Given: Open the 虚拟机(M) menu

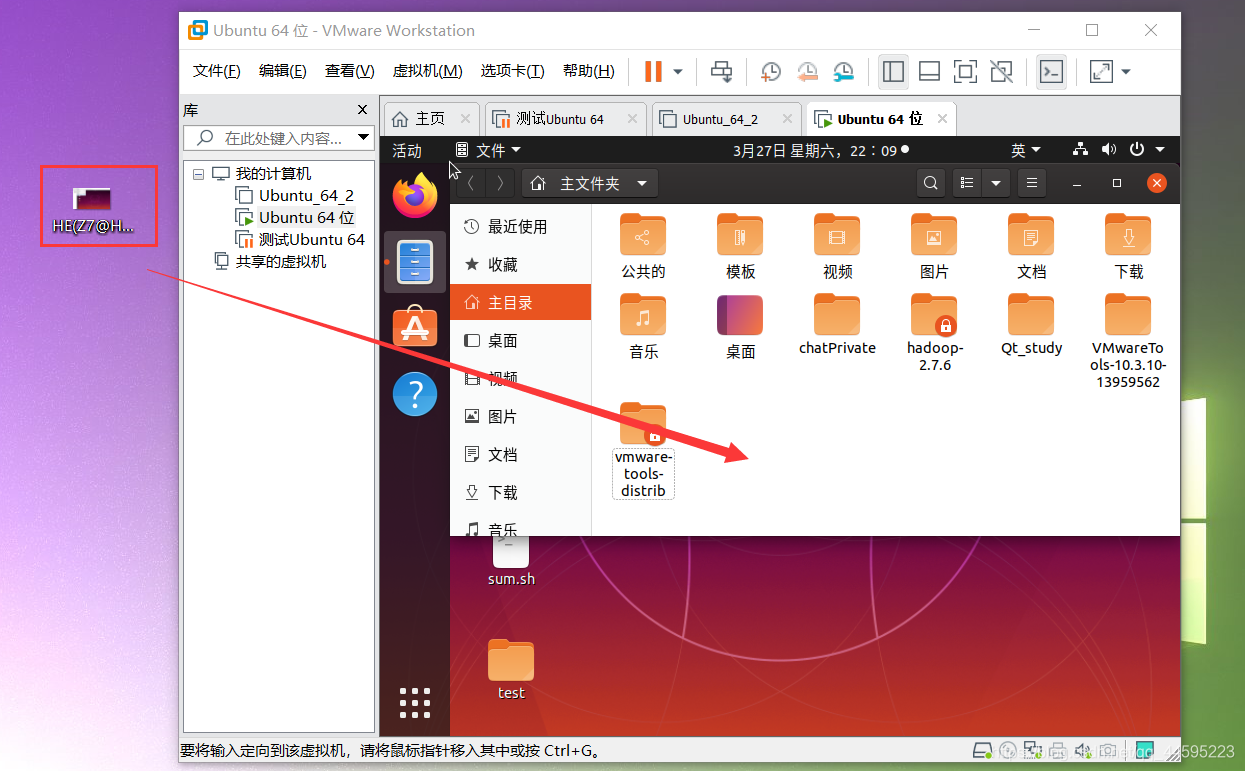Looking at the screenshot, I should pos(427,71).
